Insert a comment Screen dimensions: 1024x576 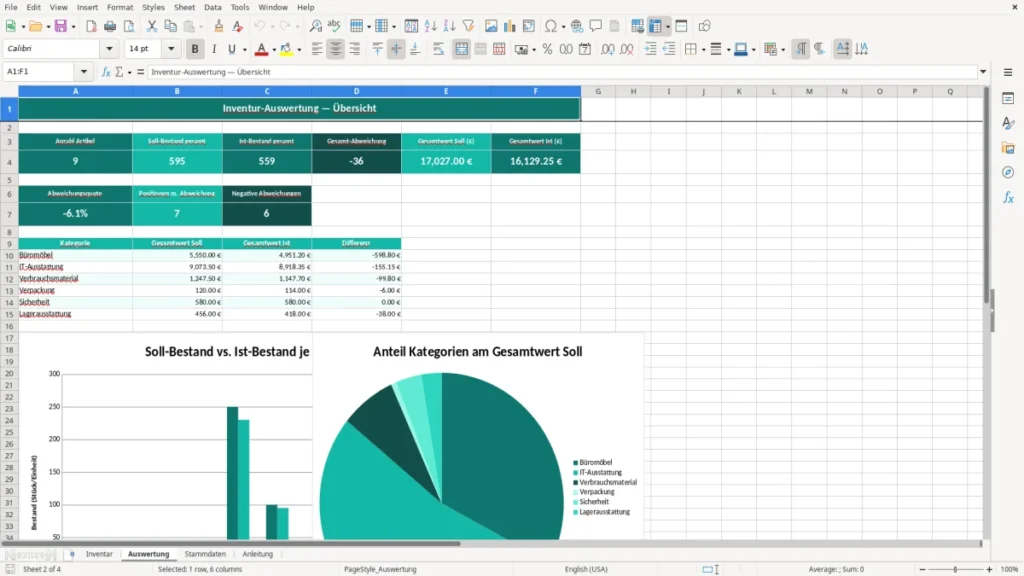point(596,26)
